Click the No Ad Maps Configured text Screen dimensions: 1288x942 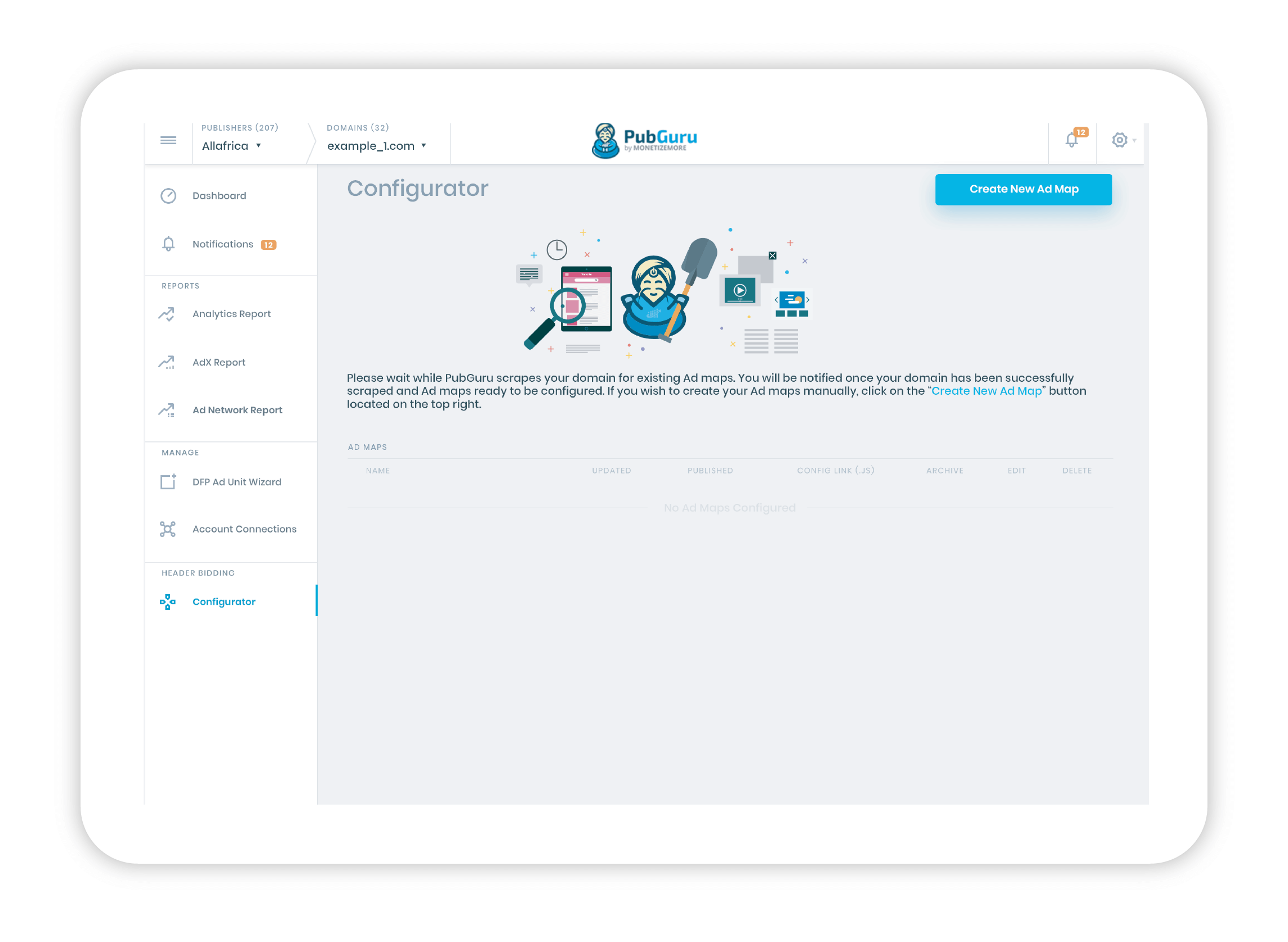[x=729, y=508]
